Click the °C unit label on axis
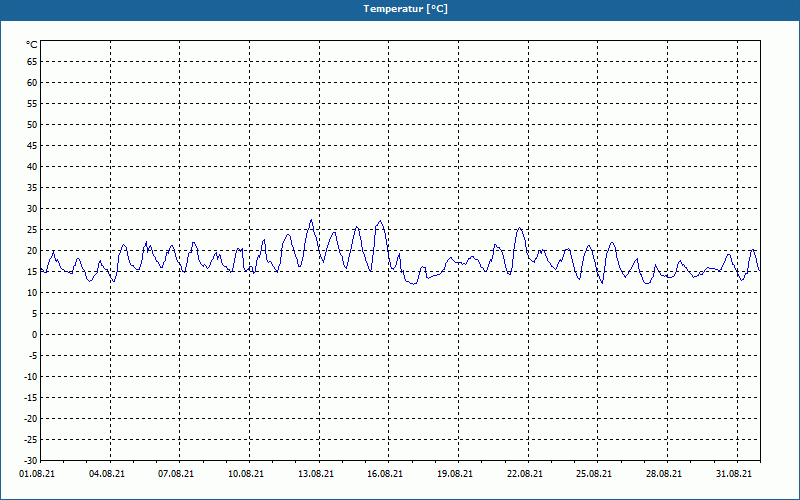 (x=32, y=45)
